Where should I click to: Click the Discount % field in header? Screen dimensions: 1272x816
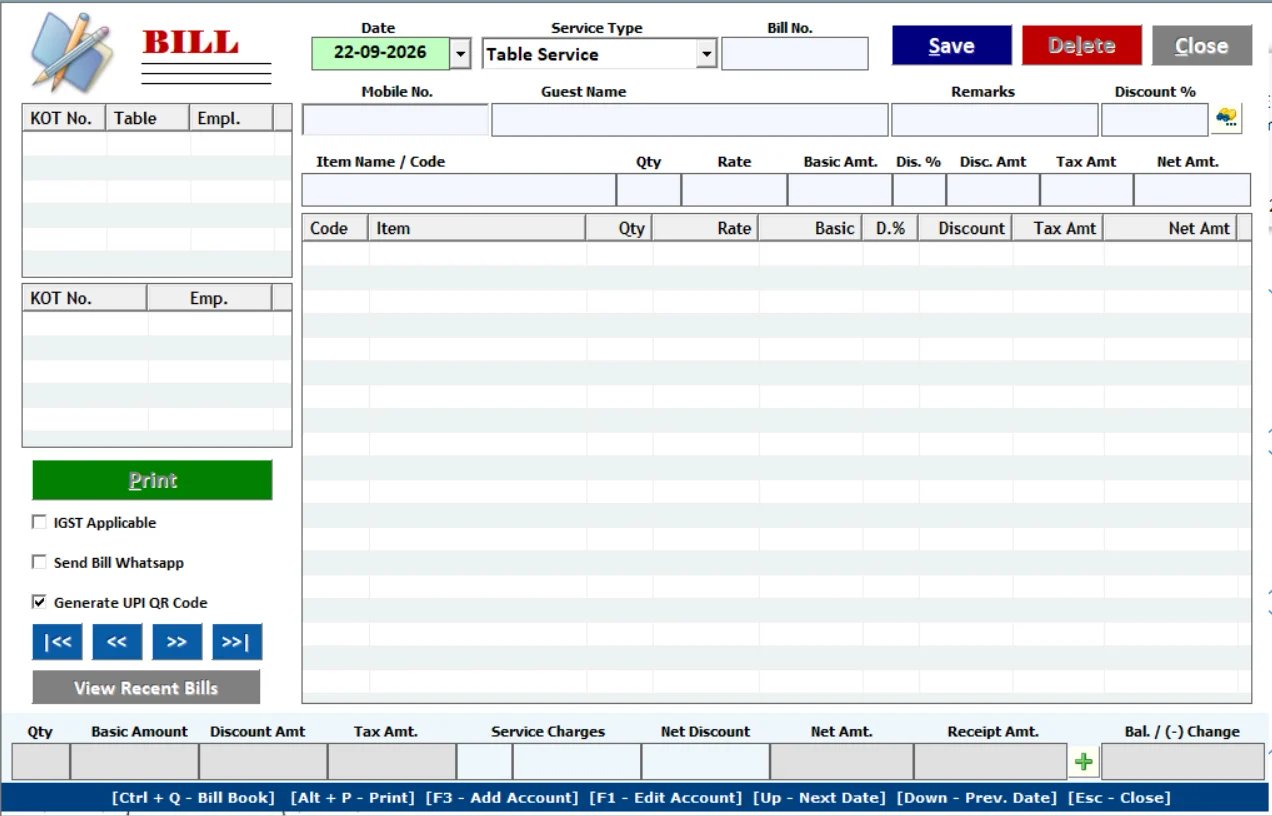1155,120
